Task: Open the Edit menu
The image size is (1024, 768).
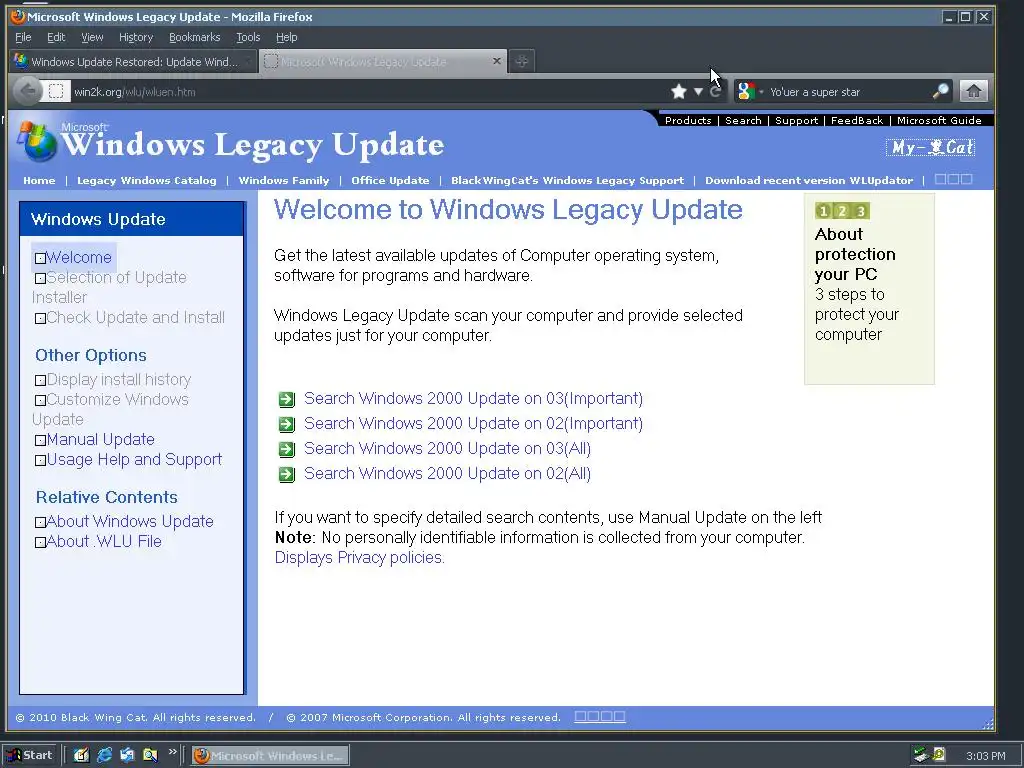Action: (56, 37)
